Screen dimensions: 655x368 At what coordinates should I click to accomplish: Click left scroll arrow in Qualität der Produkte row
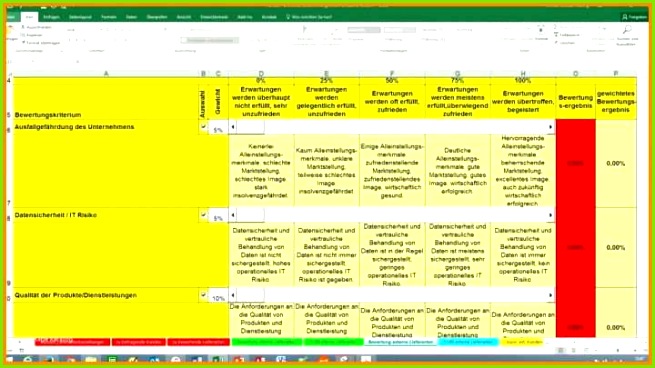point(233,295)
